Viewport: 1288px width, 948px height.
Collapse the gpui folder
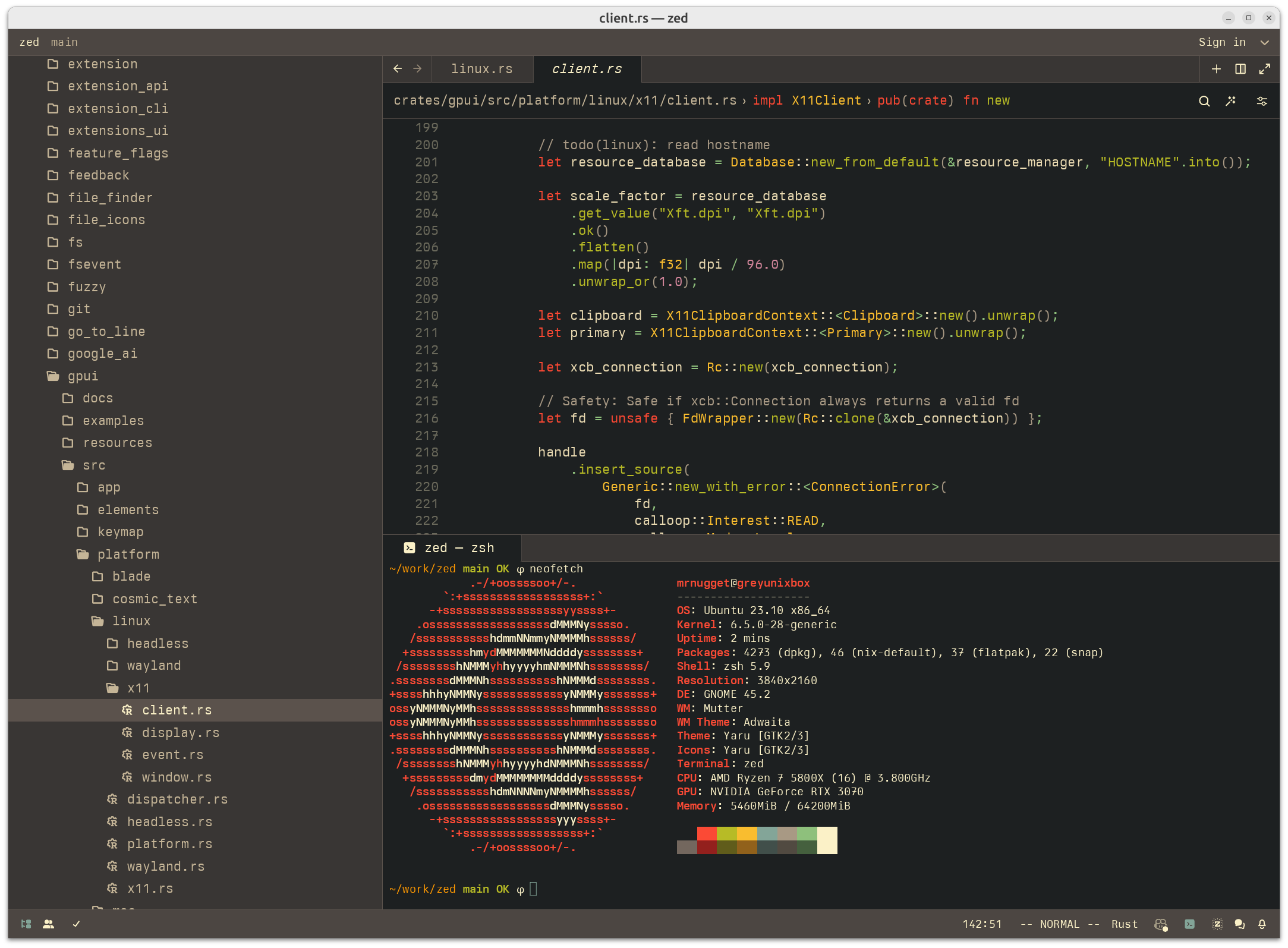coord(83,376)
